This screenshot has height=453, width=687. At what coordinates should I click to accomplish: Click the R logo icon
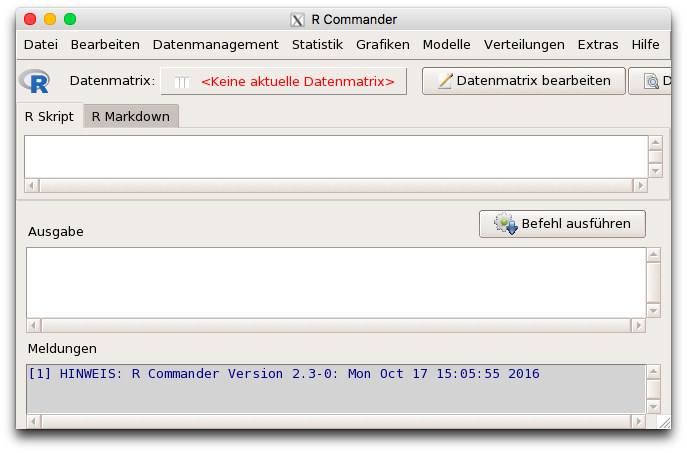(34, 81)
